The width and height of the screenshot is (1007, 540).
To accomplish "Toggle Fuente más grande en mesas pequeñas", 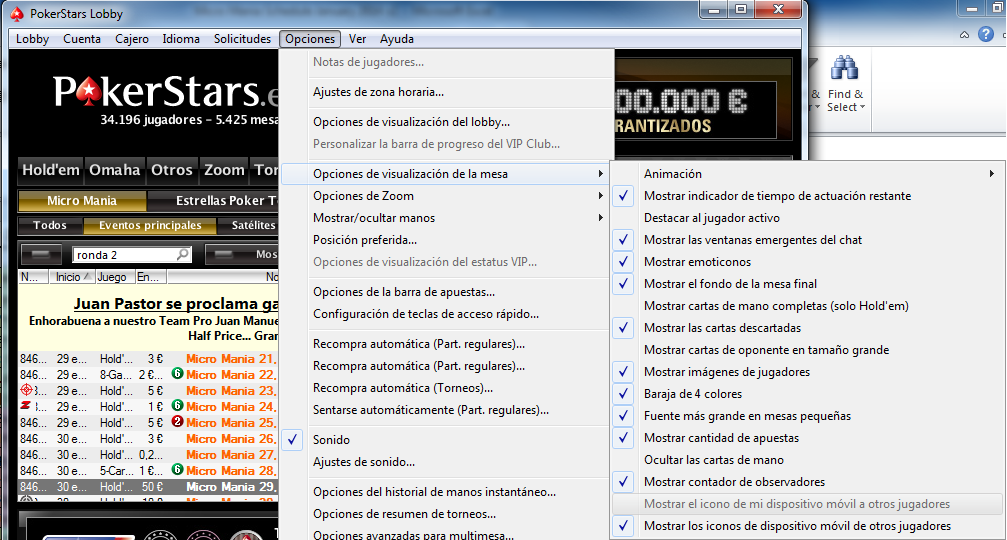I will 807,415.
